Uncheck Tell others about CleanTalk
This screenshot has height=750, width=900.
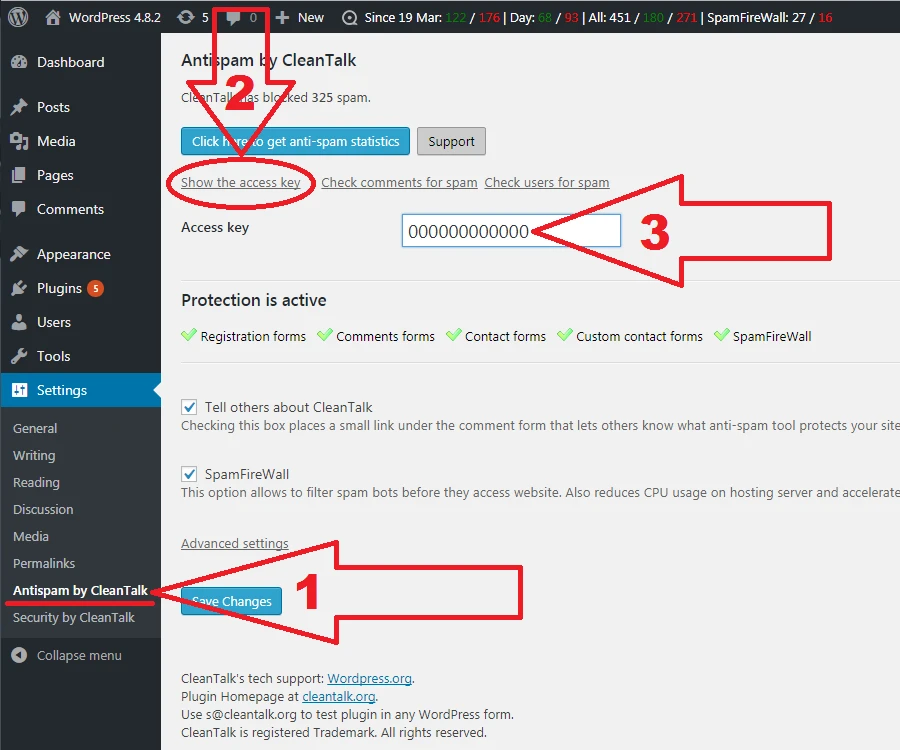[x=189, y=407]
